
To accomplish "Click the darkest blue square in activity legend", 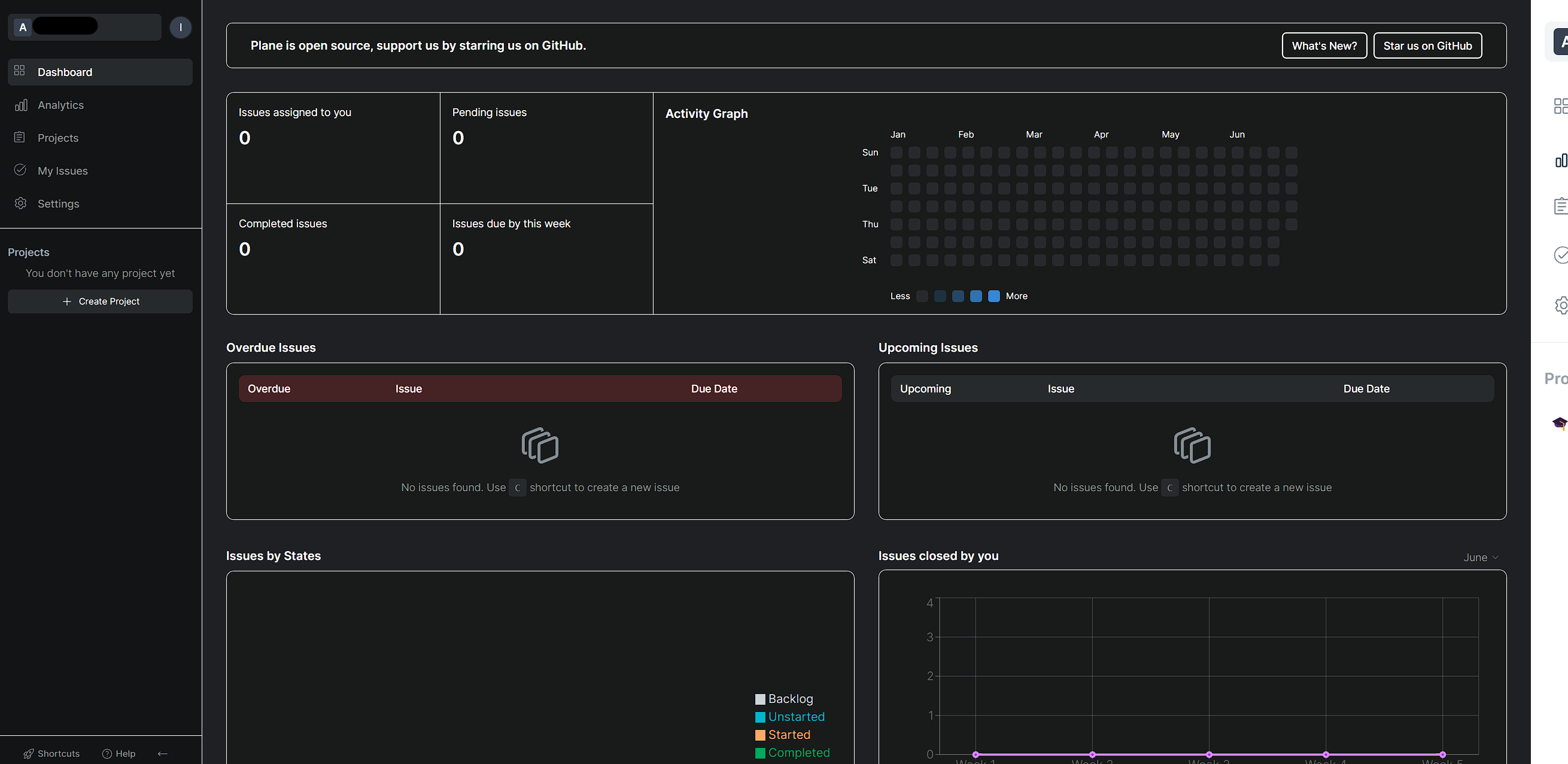I will point(994,296).
